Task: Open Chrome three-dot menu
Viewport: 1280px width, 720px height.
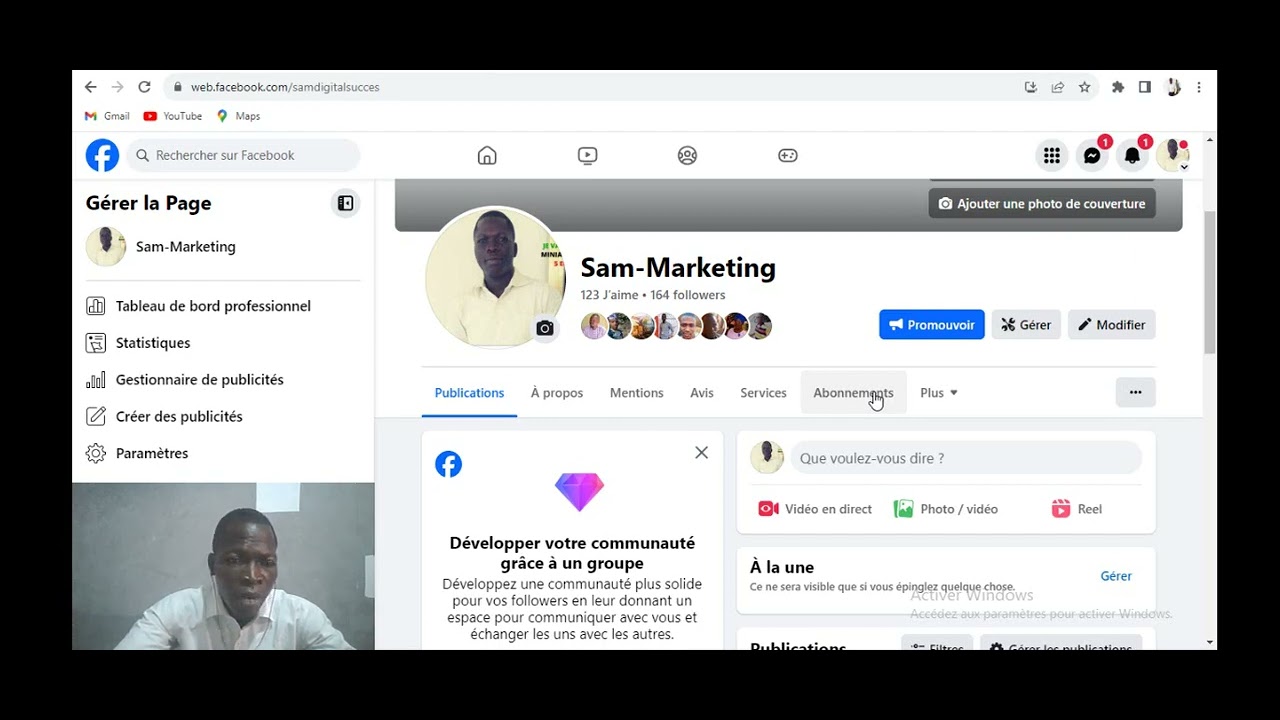Action: 1199,87
